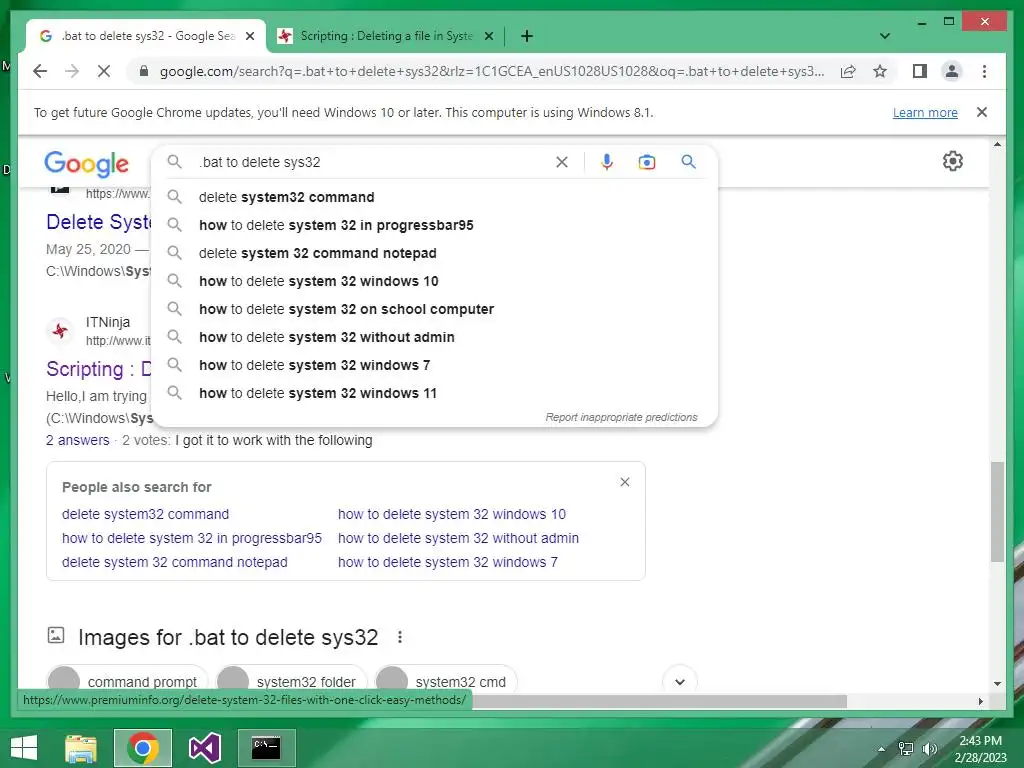Click the network tray icon

pyautogui.click(x=906, y=749)
